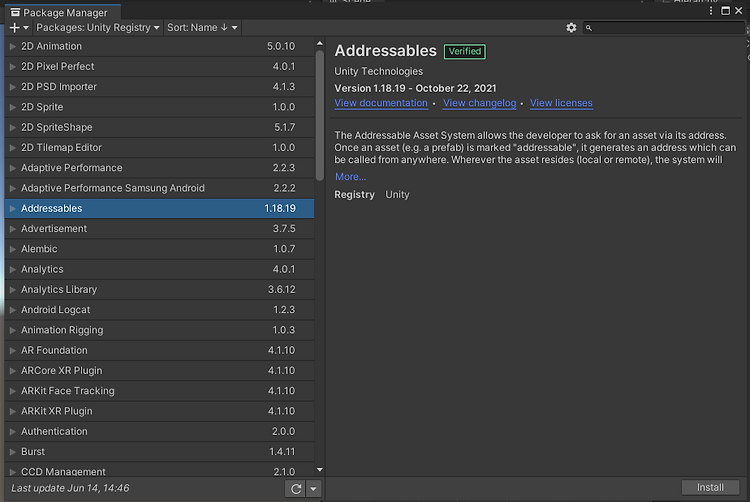
Task: Select the Android Logcat package
Action: tap(159, 310)
